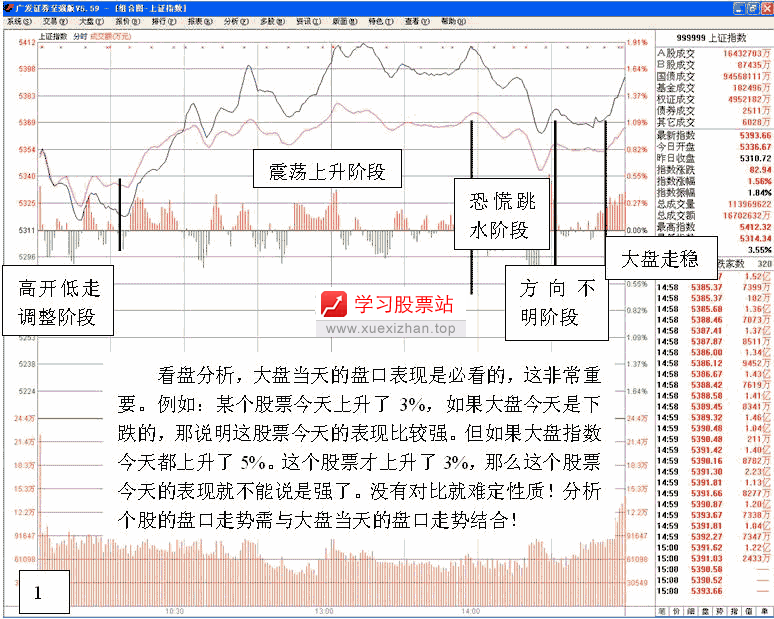Switch to the 价 tab at panel bottom
The image size is (774, 619).
point(676,611)
